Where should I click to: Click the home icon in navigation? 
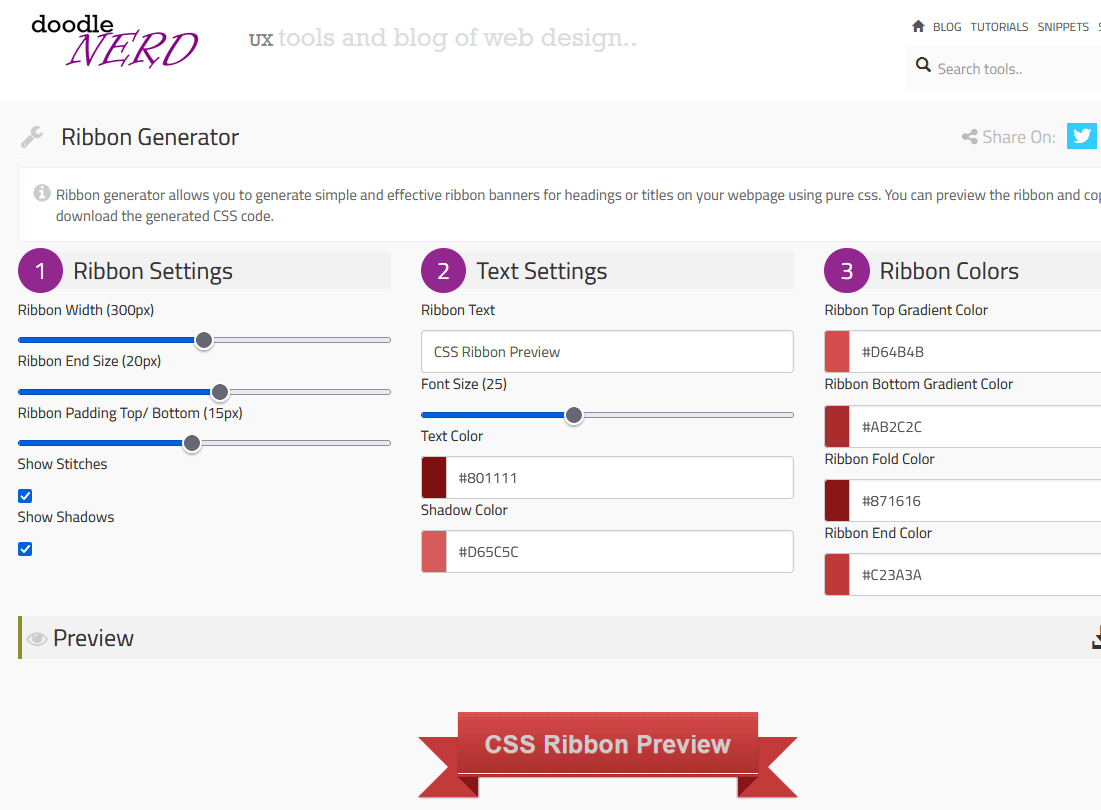[918, 27]
